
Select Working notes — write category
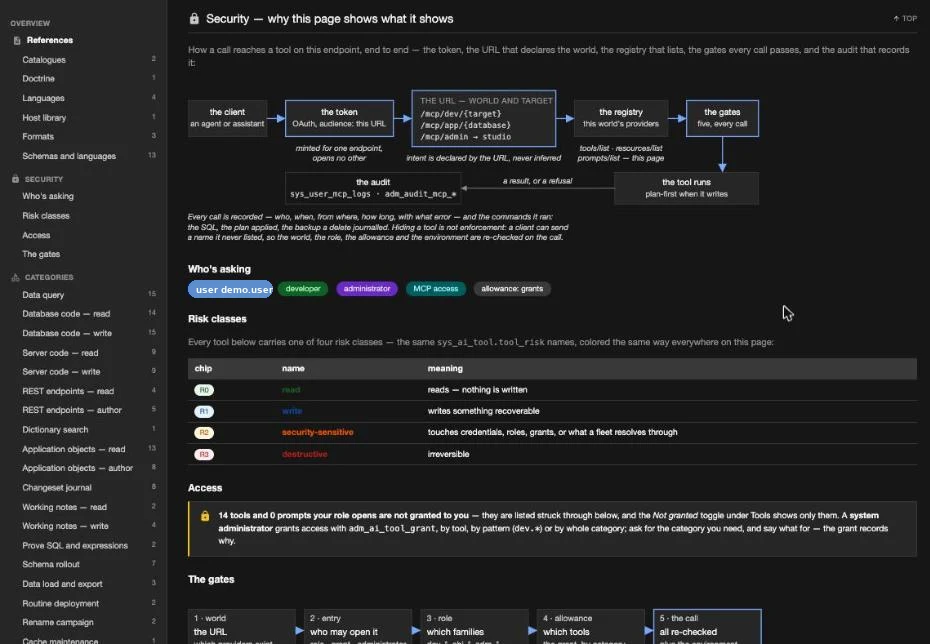point(65,526)
